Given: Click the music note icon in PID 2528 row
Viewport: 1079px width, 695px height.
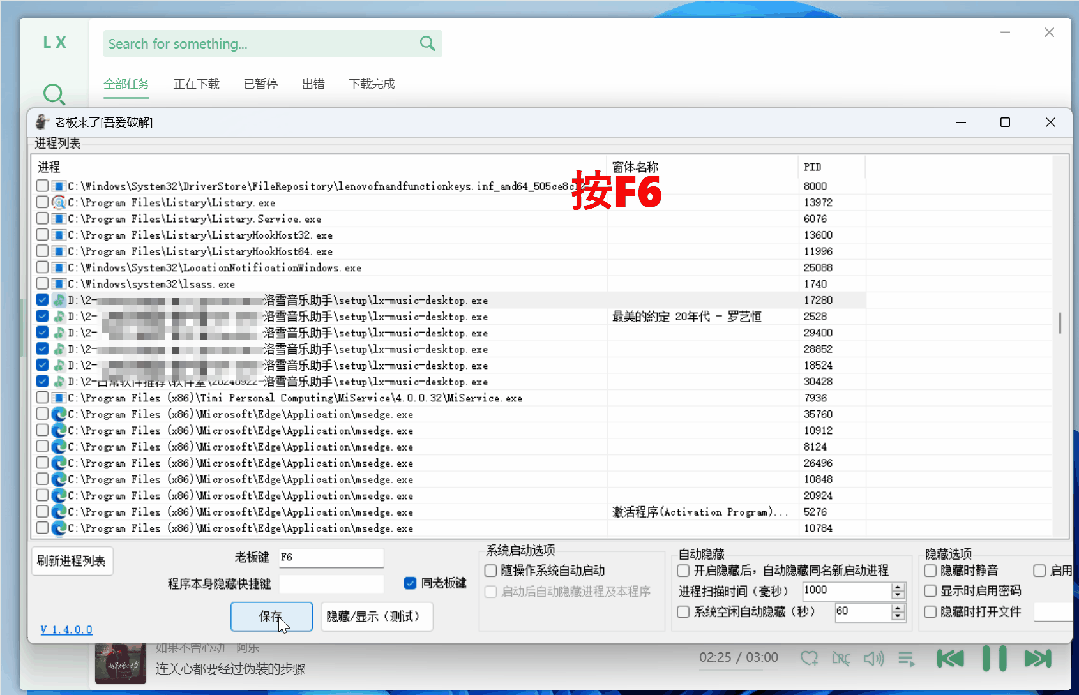Looking at the screenshot, I should (59, 317).
